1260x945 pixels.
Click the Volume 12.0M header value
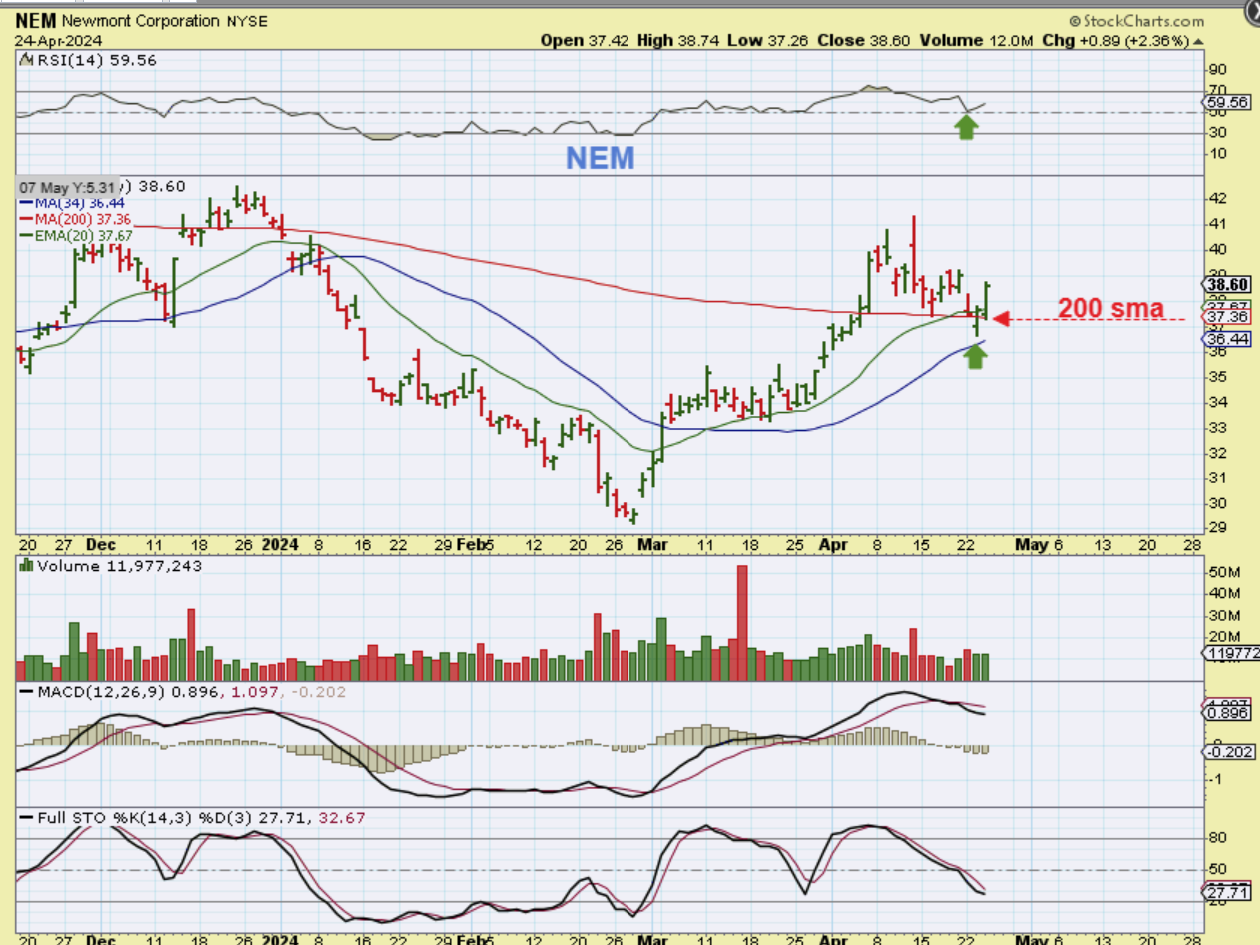(x=975, y=40)
